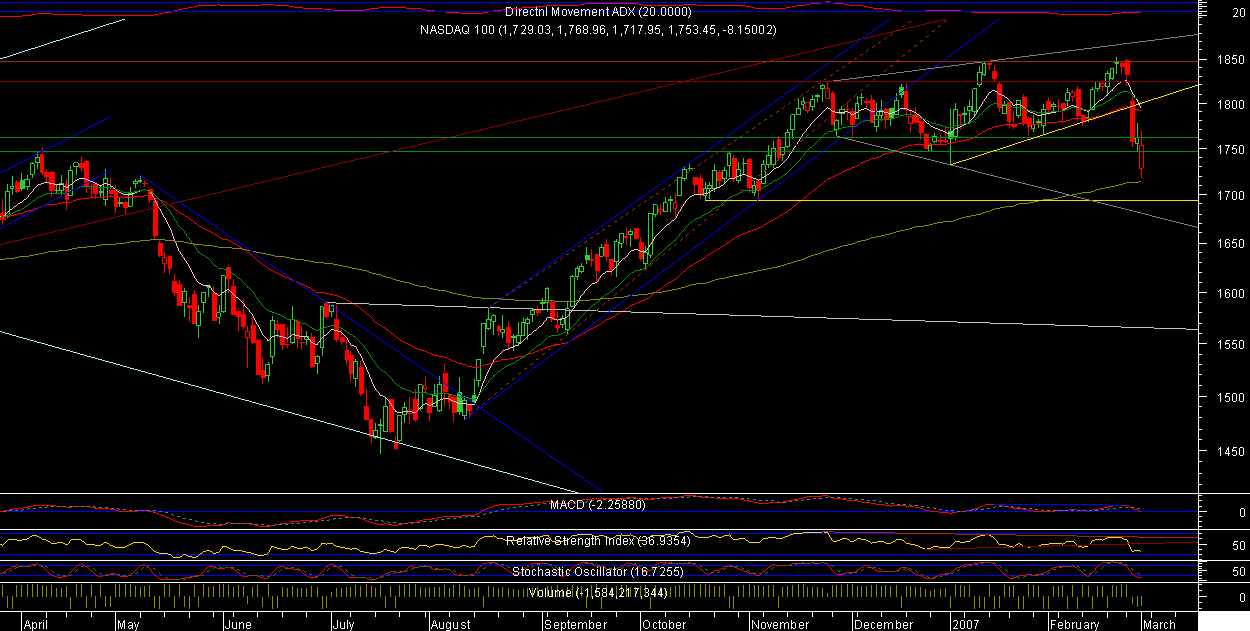
Task: Click the ADX scale value 20
Action: pos(1238,12)
